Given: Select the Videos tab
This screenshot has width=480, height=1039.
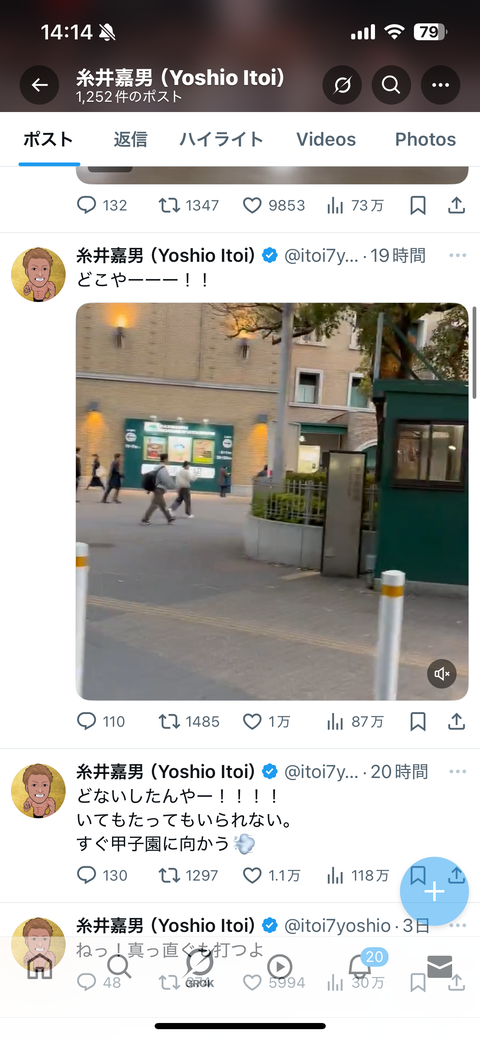Looking at the screenshot, I should [326, 139].
